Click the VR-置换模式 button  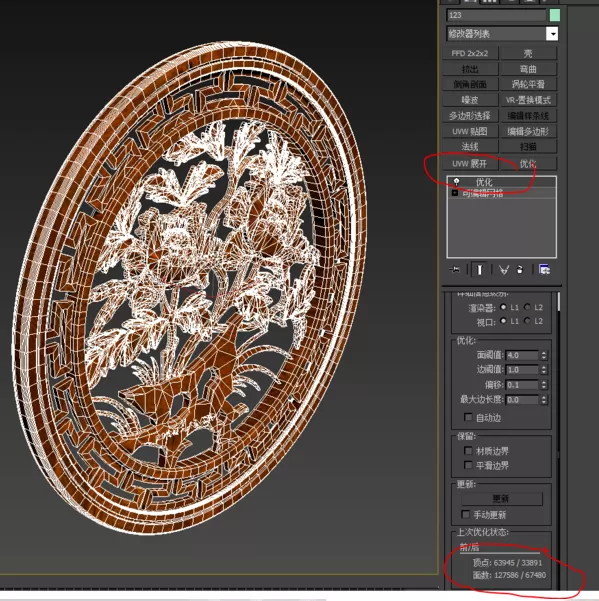[528, 100]
